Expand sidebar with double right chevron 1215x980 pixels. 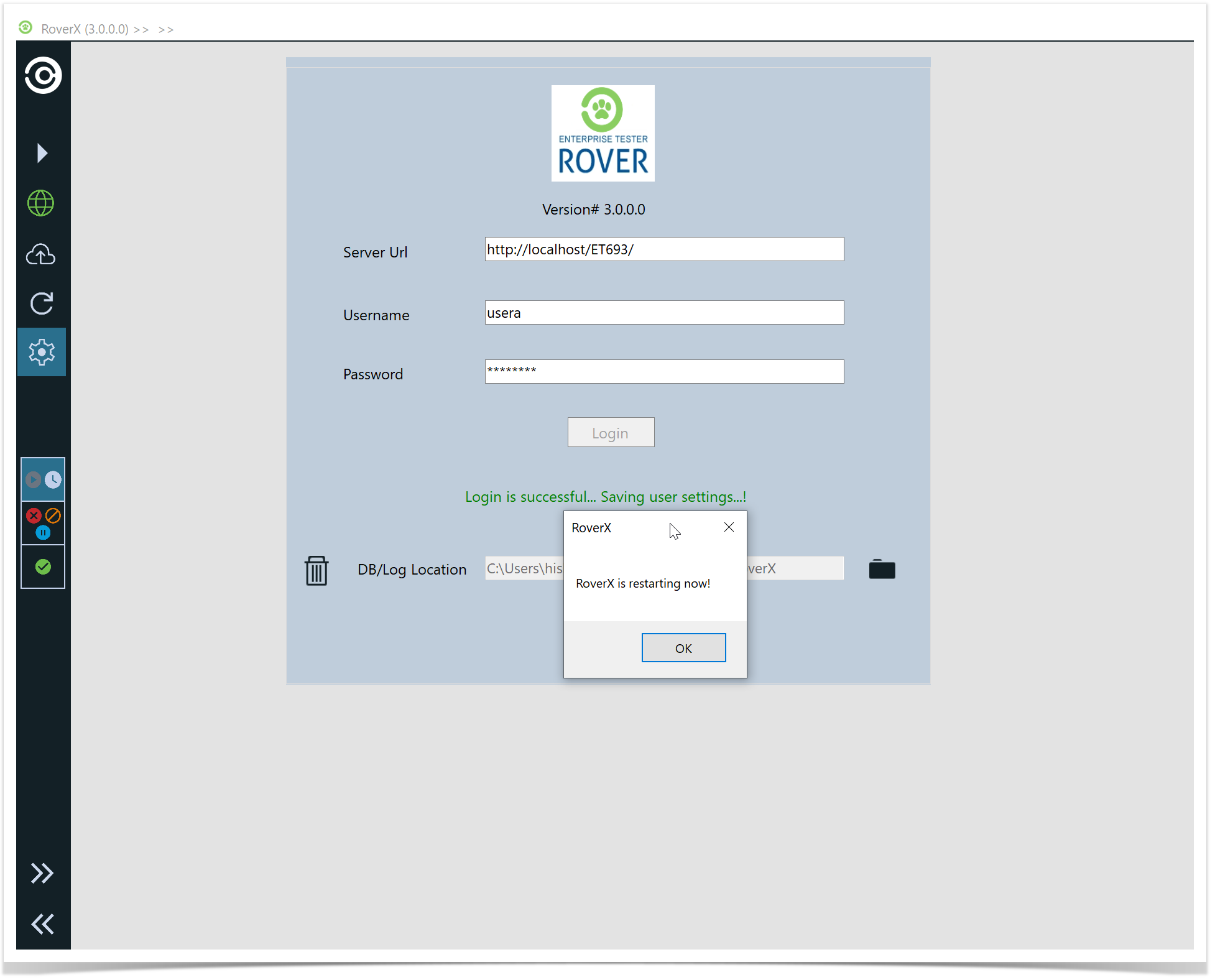point(42,873)
